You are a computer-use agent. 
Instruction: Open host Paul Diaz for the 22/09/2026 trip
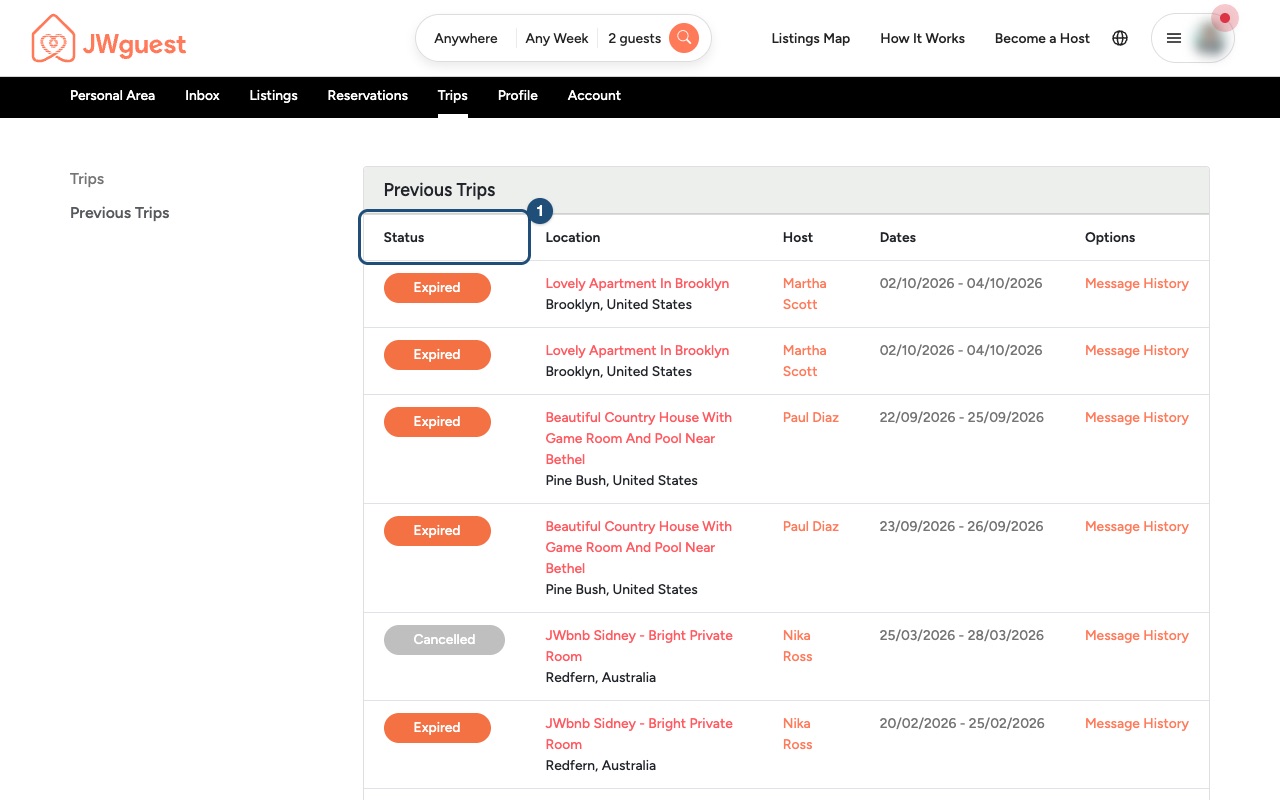(x=811, y=418)
